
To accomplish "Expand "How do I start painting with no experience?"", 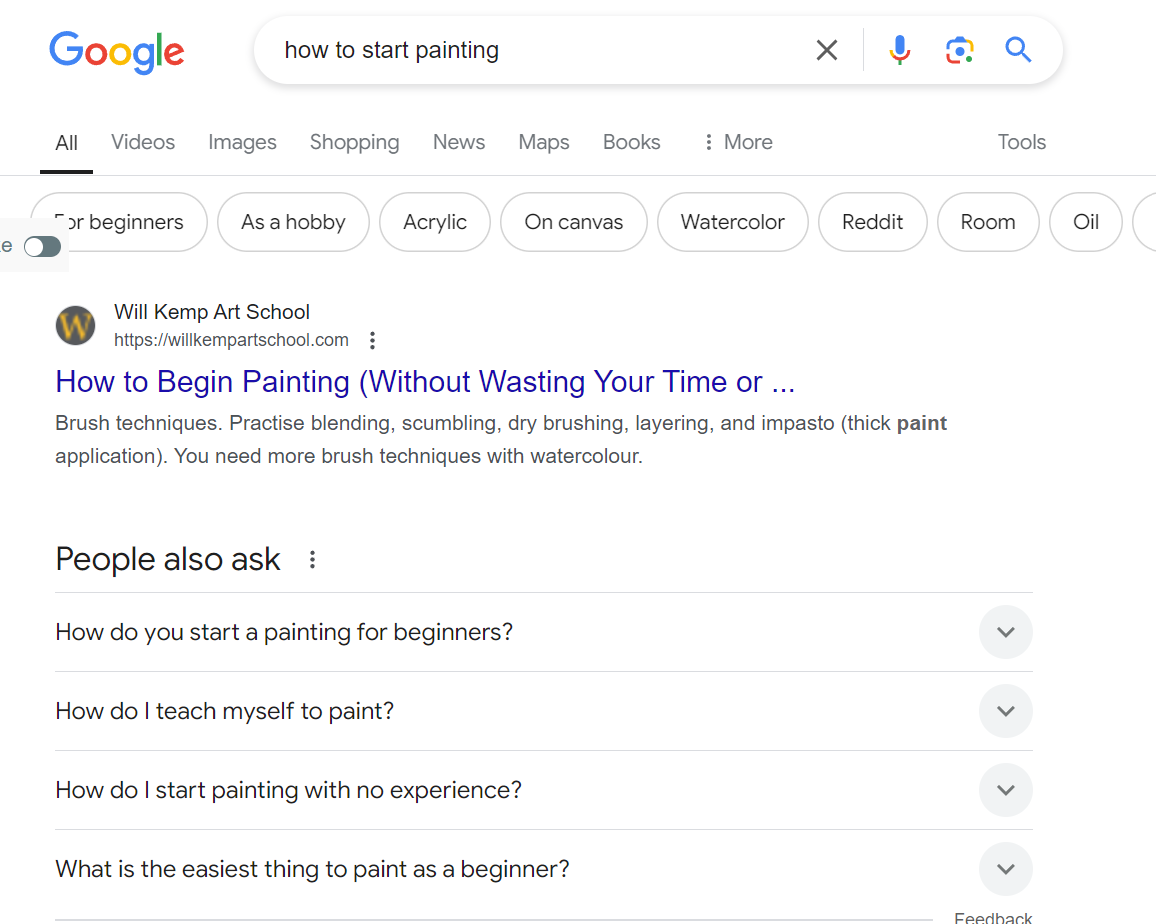I will (x=1006, y=790).
